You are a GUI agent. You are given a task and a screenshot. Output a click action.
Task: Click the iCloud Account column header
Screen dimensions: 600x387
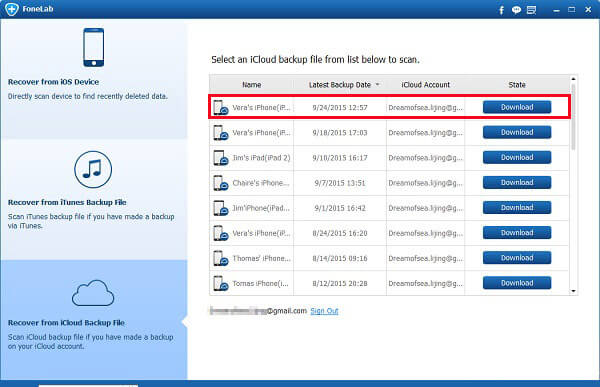[x=426, y=85]
